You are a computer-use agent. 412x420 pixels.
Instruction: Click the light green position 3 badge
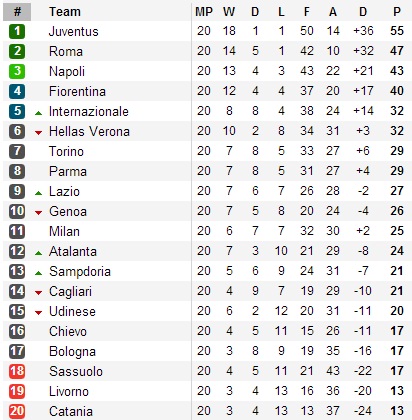coord(17,71)
